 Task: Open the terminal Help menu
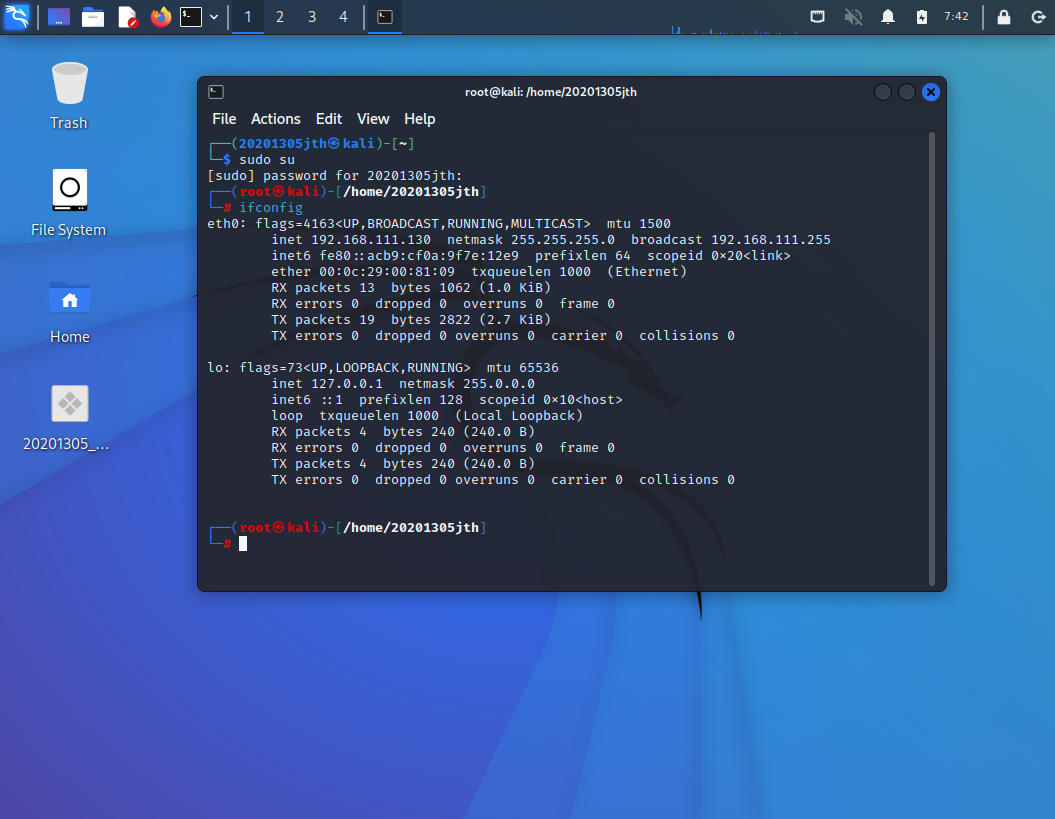point(419,119)
